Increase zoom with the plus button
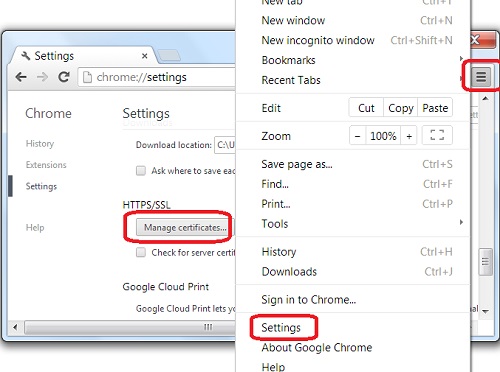This screenshot has width=500, height=372. pos(409,136)
